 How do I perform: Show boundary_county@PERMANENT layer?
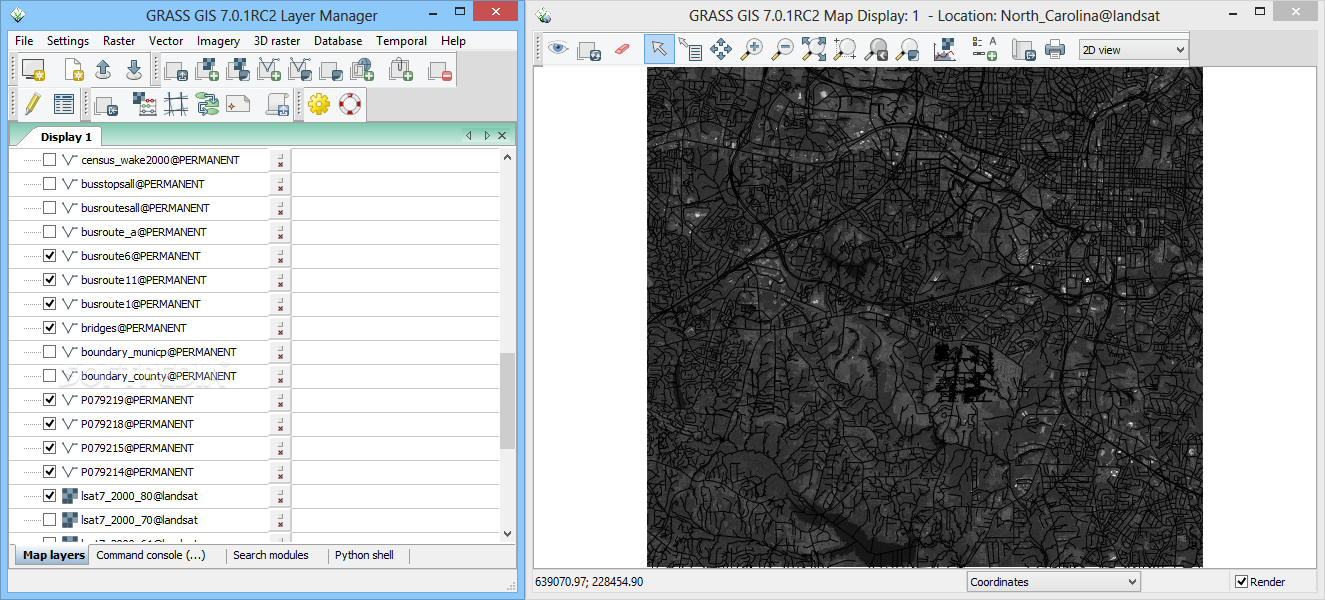coord(50,376)
